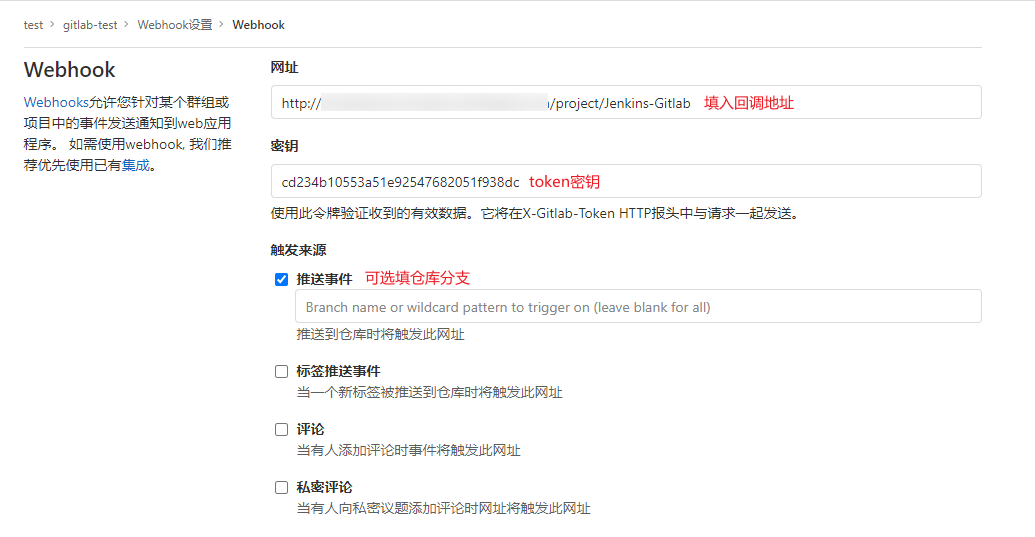Click the X-Gitlab-Token help text line
The width and height of the screenshot is (1035, 537).
pos(535,214)
